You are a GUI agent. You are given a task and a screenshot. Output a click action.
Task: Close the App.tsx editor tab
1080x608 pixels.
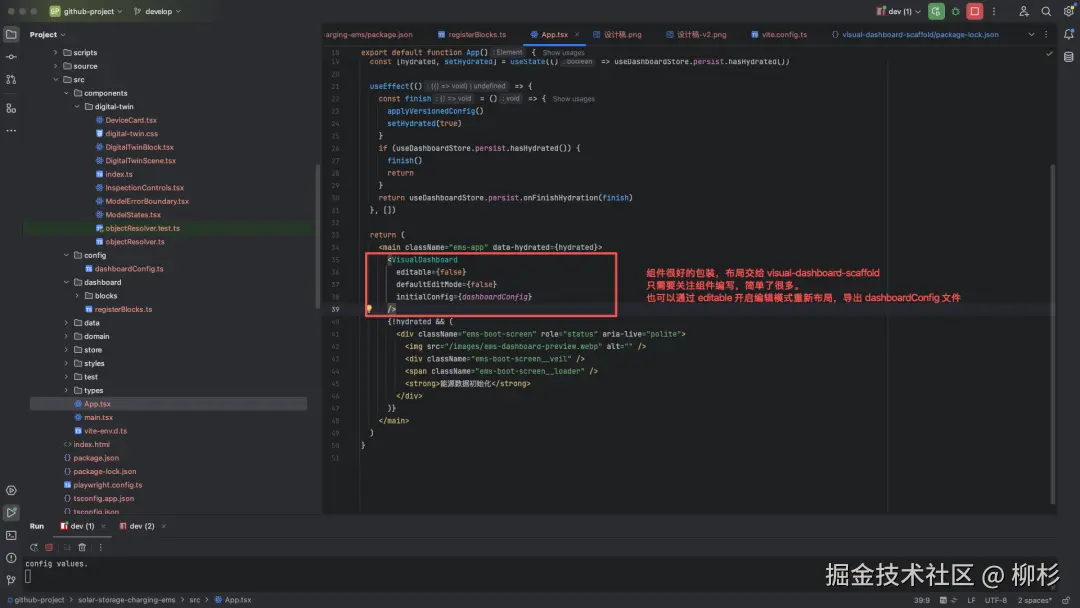(577, 34)
